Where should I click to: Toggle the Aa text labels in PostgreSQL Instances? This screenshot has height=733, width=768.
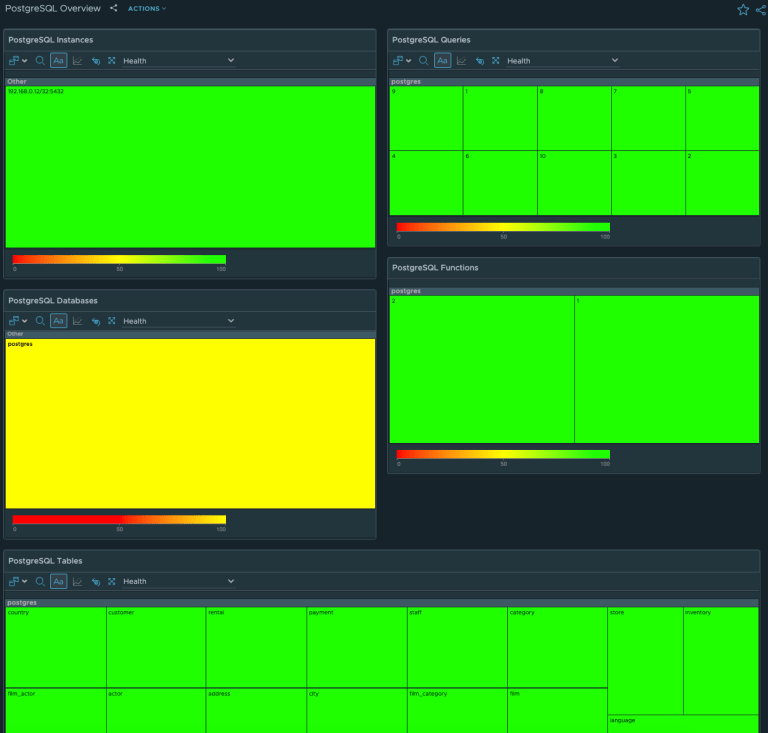click(59, 61)
